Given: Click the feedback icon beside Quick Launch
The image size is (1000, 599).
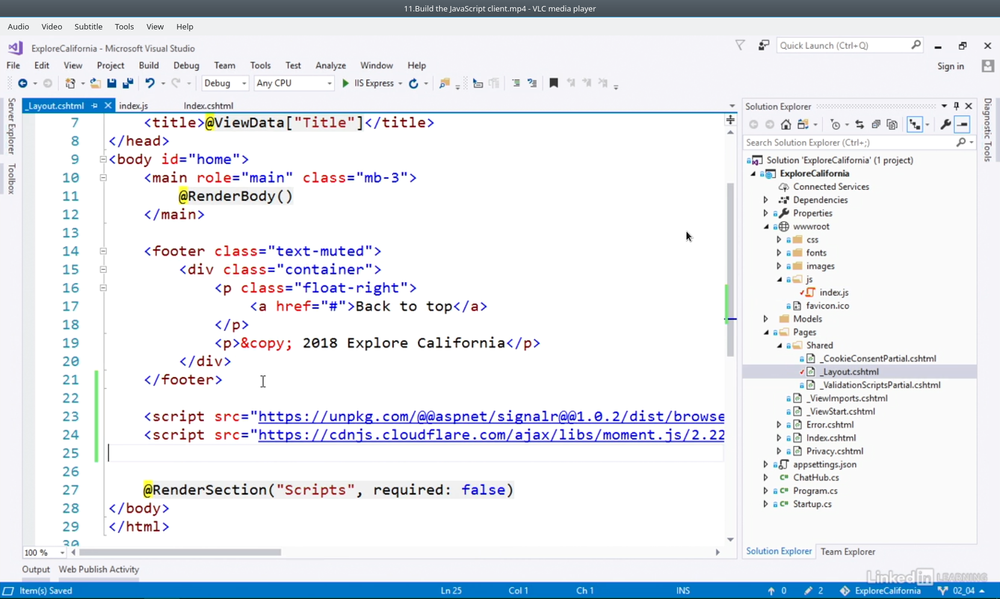Looking at the screenshot, I should click(x=763, y=45).
